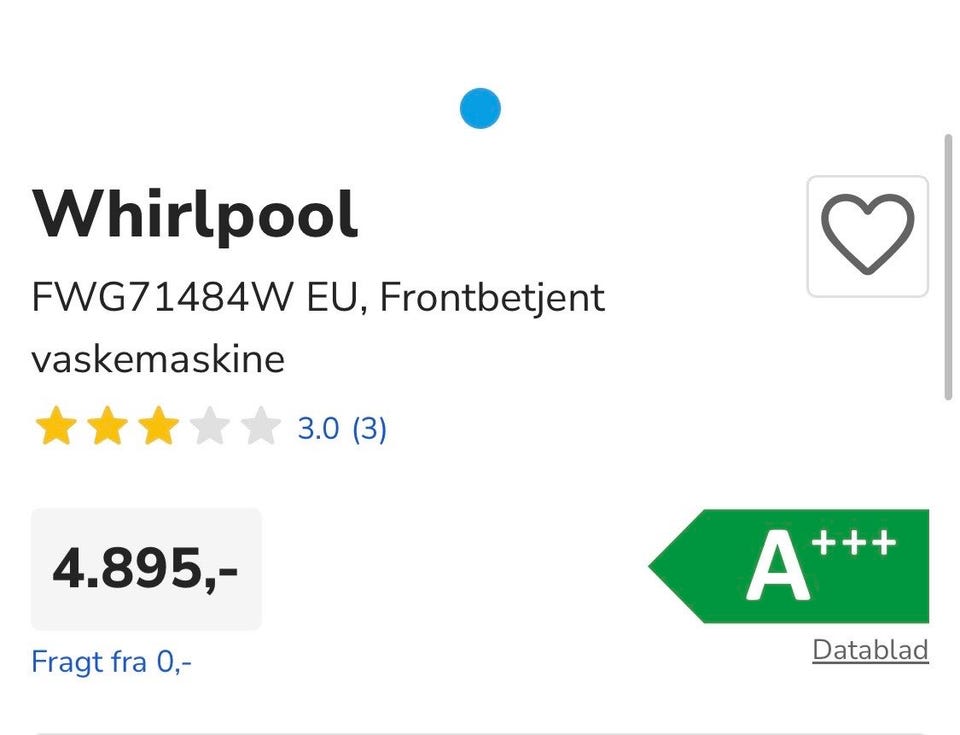Click the word 'Frontbetjent' in the title
Image resolution: width=960 pixels, height=735 pixels.
[493, 298]
